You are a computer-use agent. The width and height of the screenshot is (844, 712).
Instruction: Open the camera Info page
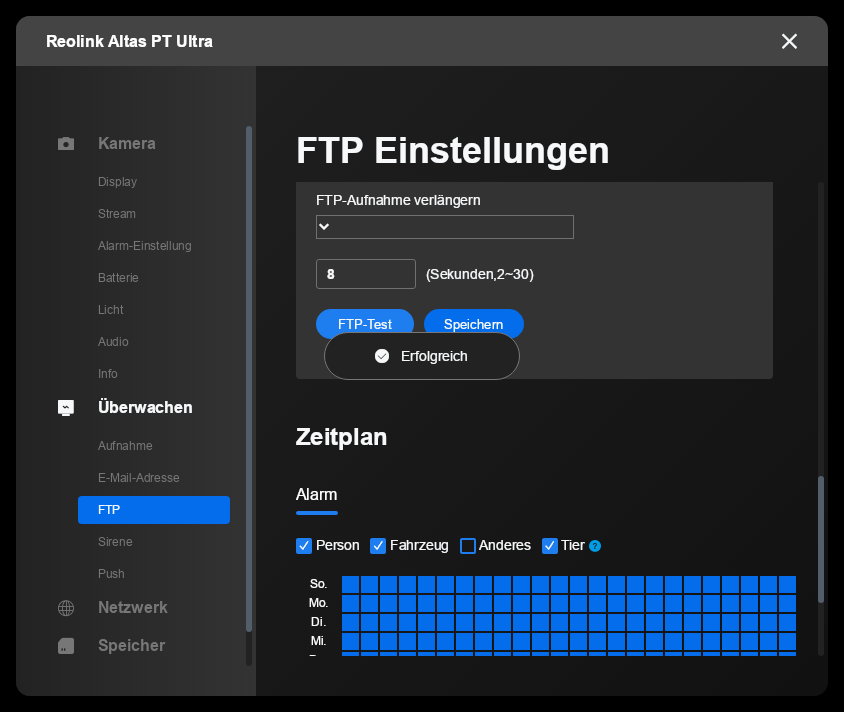108,373
